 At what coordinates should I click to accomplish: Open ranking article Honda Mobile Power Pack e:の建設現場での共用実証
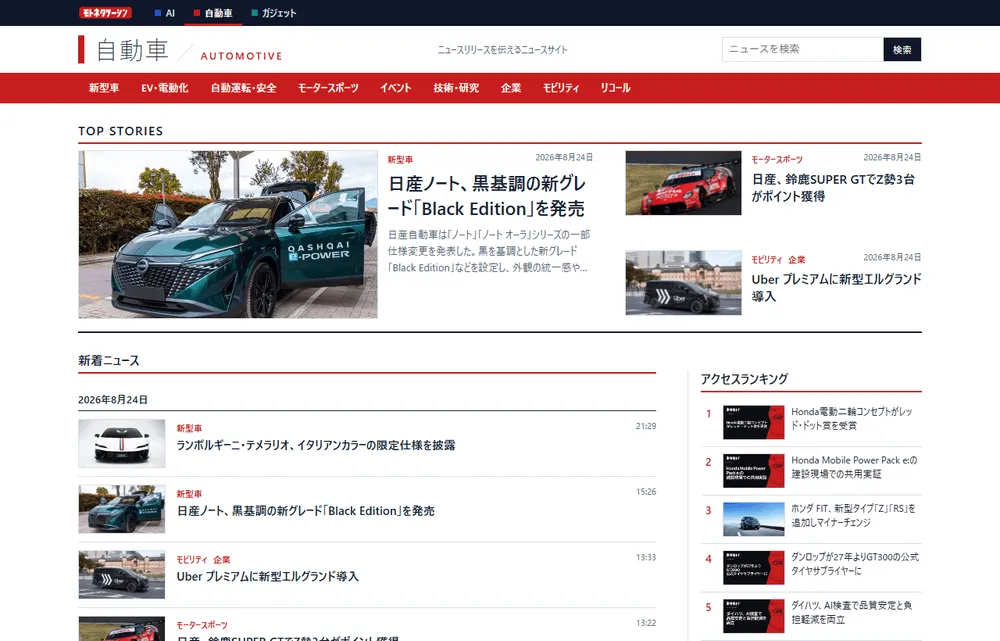tap(854, 467)
